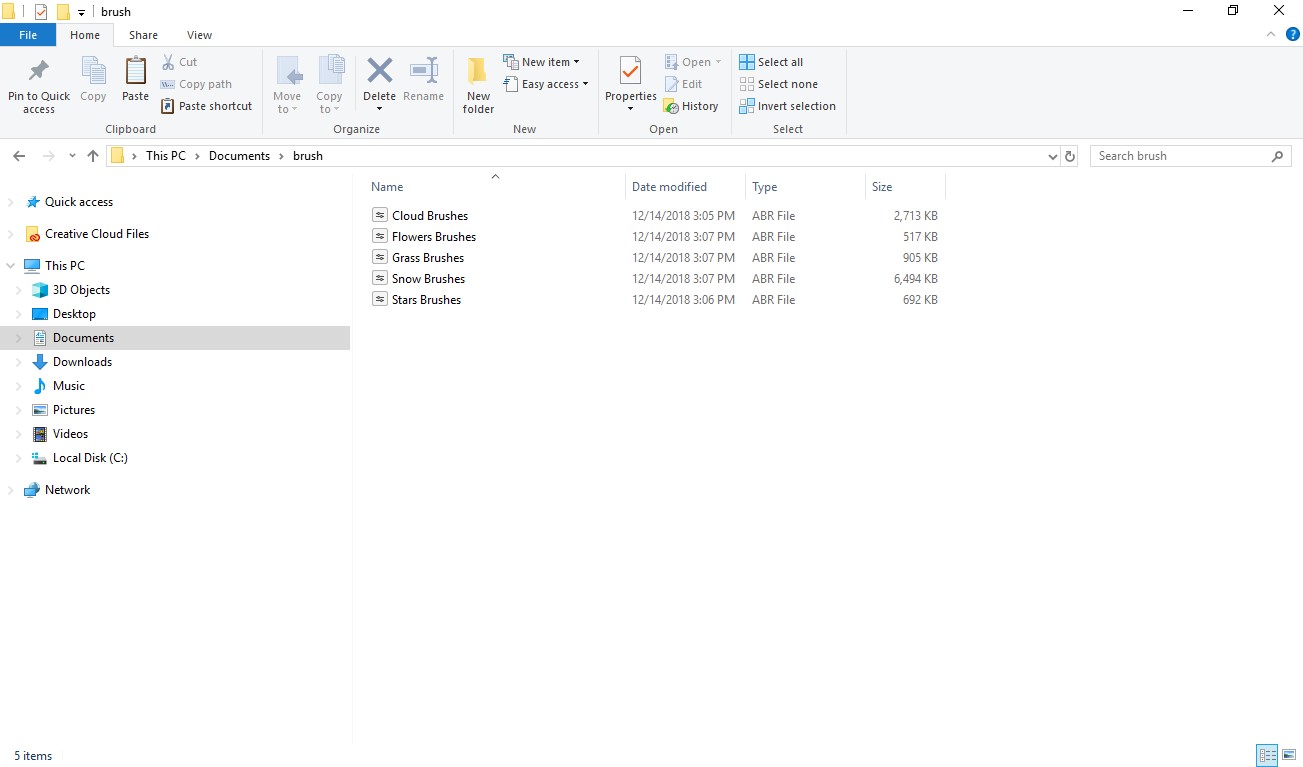Open the Easy access dropdown
This screenshot has height=767, width=1303.
point(546,84)
